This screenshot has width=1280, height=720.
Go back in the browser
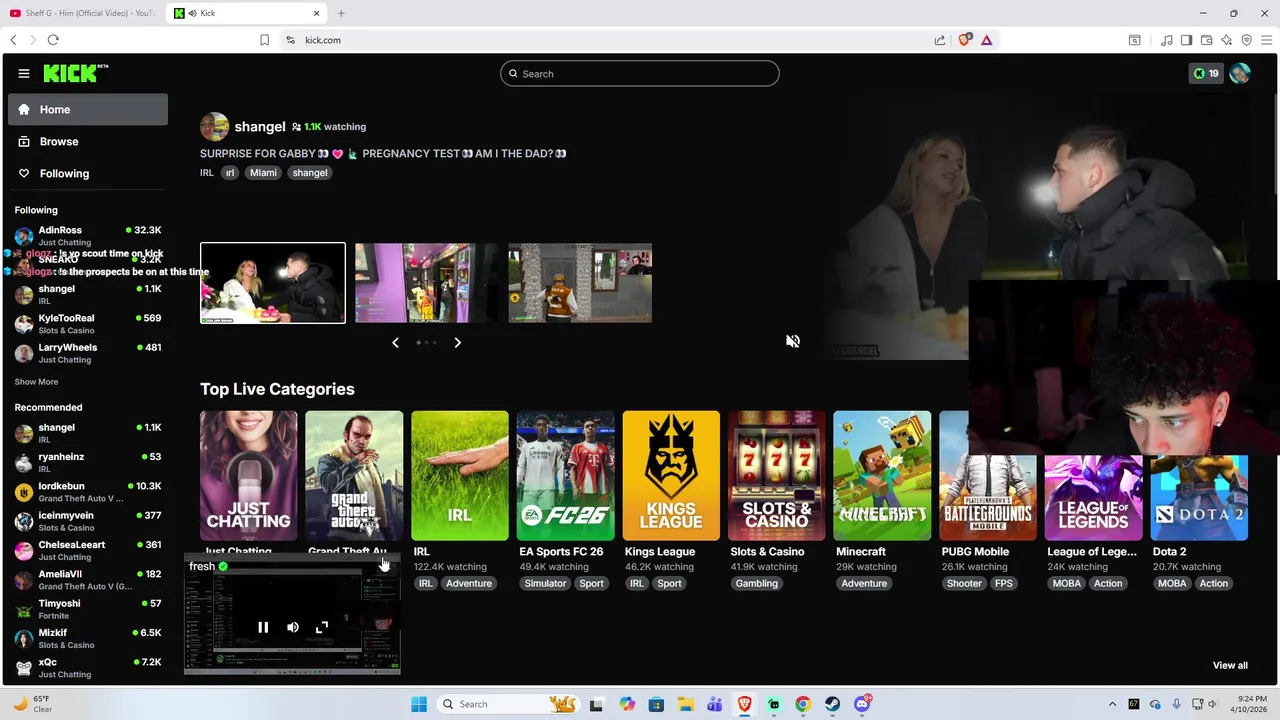click(x=13, y=40)
